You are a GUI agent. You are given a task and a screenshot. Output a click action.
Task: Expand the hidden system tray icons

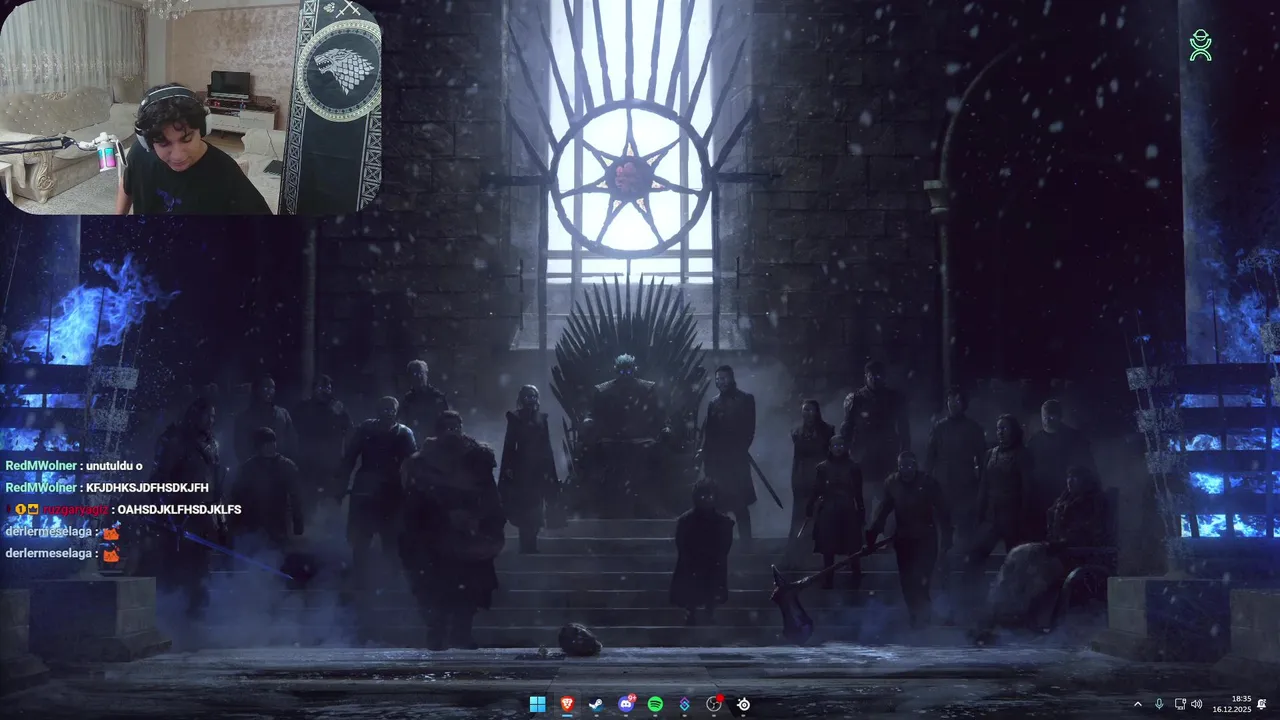pyautogui.click(x=1137, y=704)
